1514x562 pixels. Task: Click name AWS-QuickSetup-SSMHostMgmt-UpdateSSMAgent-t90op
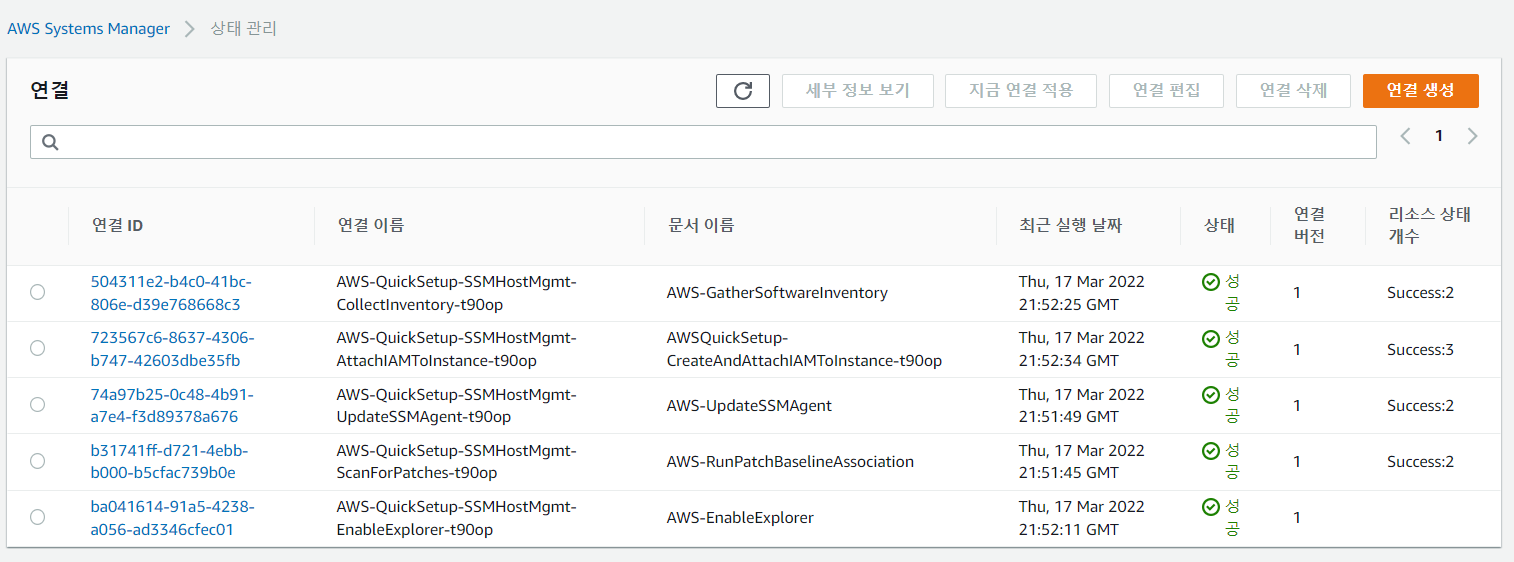[x=457, y=405]
